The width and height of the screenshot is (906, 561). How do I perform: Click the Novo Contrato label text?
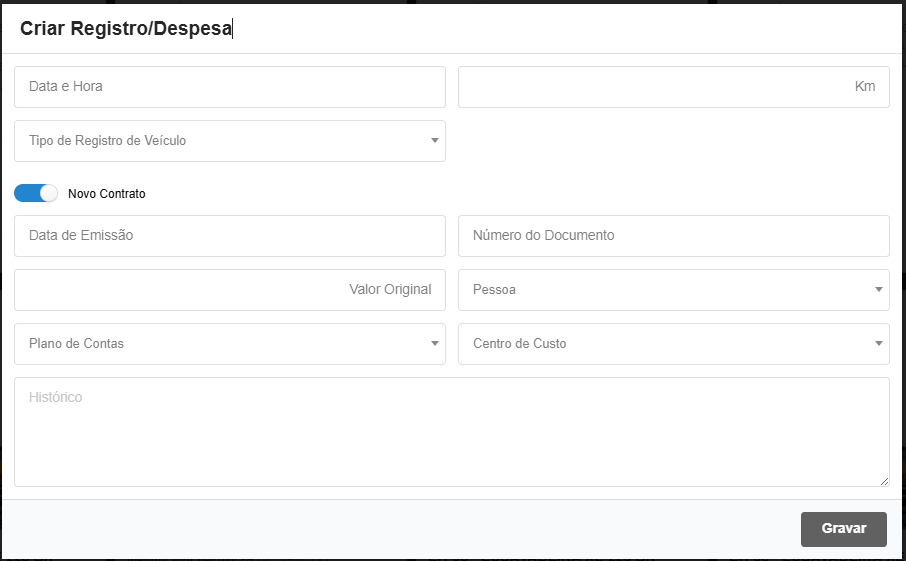pyautogui.click(x=107, y=194)
